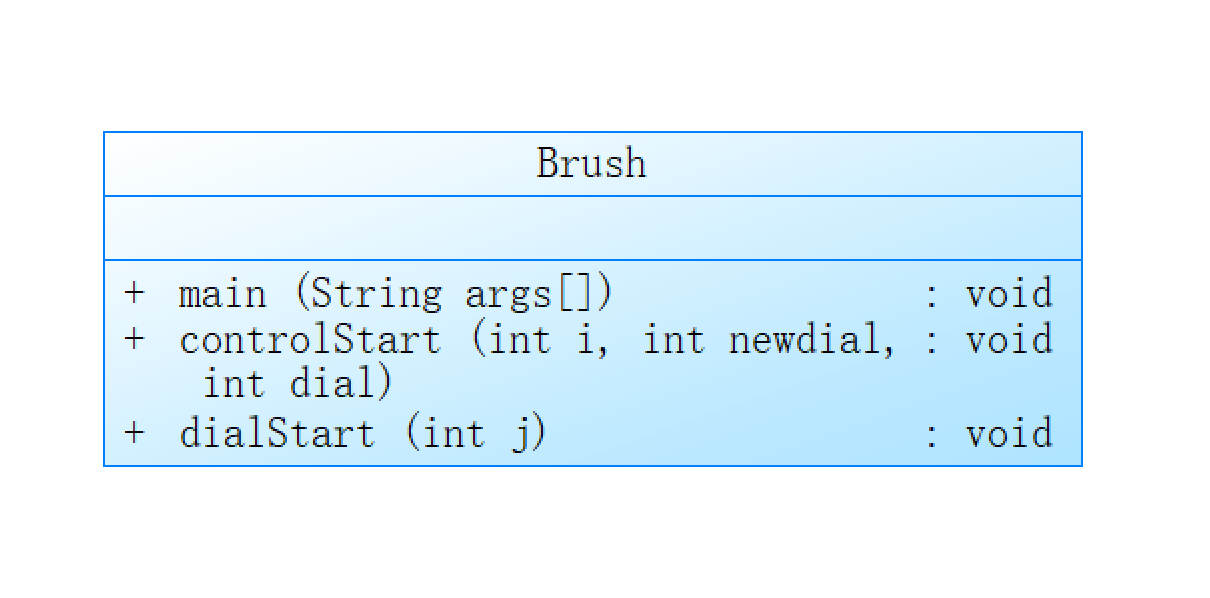Viewport: 1210px width, 598px height.
Task: Select the Brush class title
Action: (591, 163)
